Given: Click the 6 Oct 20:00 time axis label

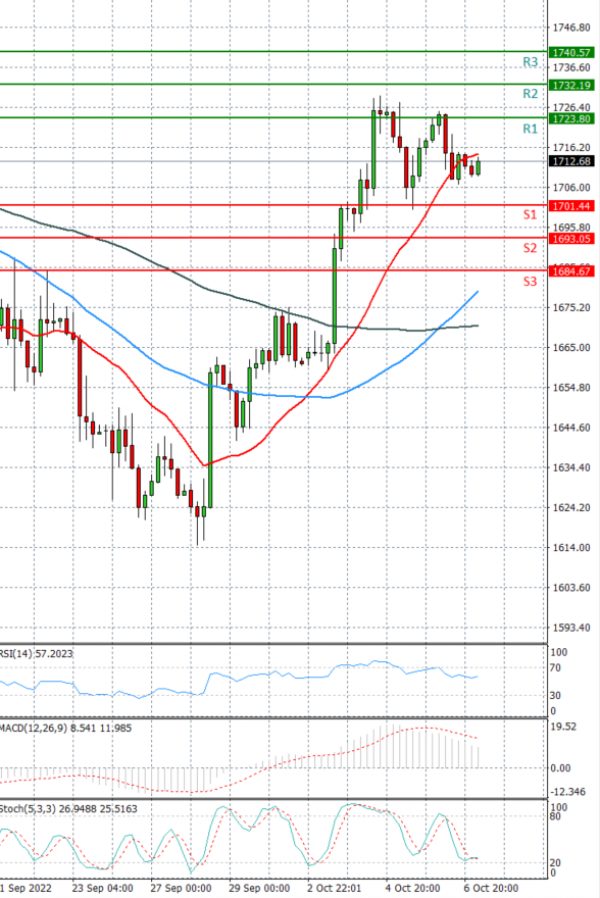Looking at the screenshot, I should tap(491, 888).
